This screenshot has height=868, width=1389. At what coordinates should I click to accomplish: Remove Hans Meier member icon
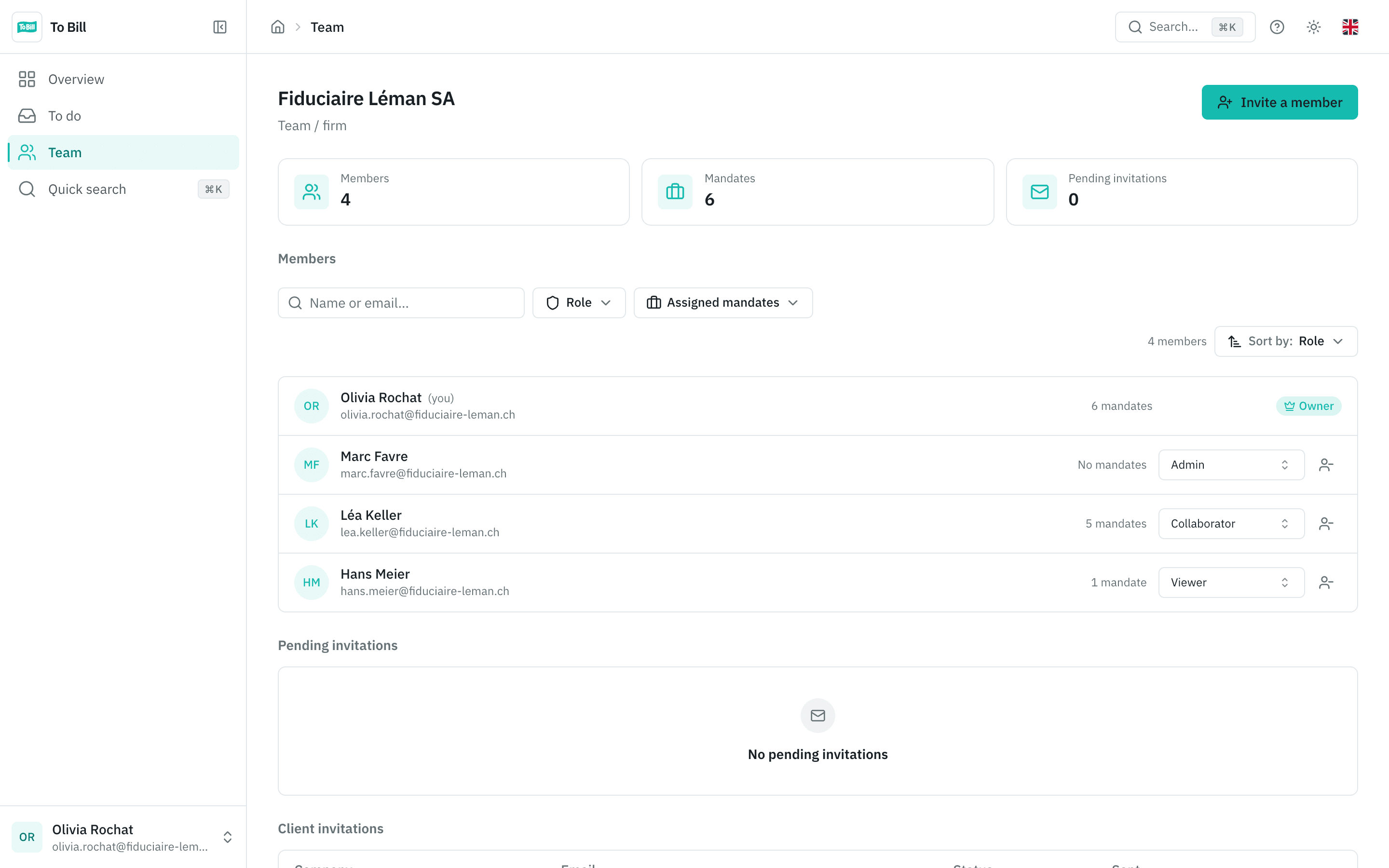coord(1326,583)
